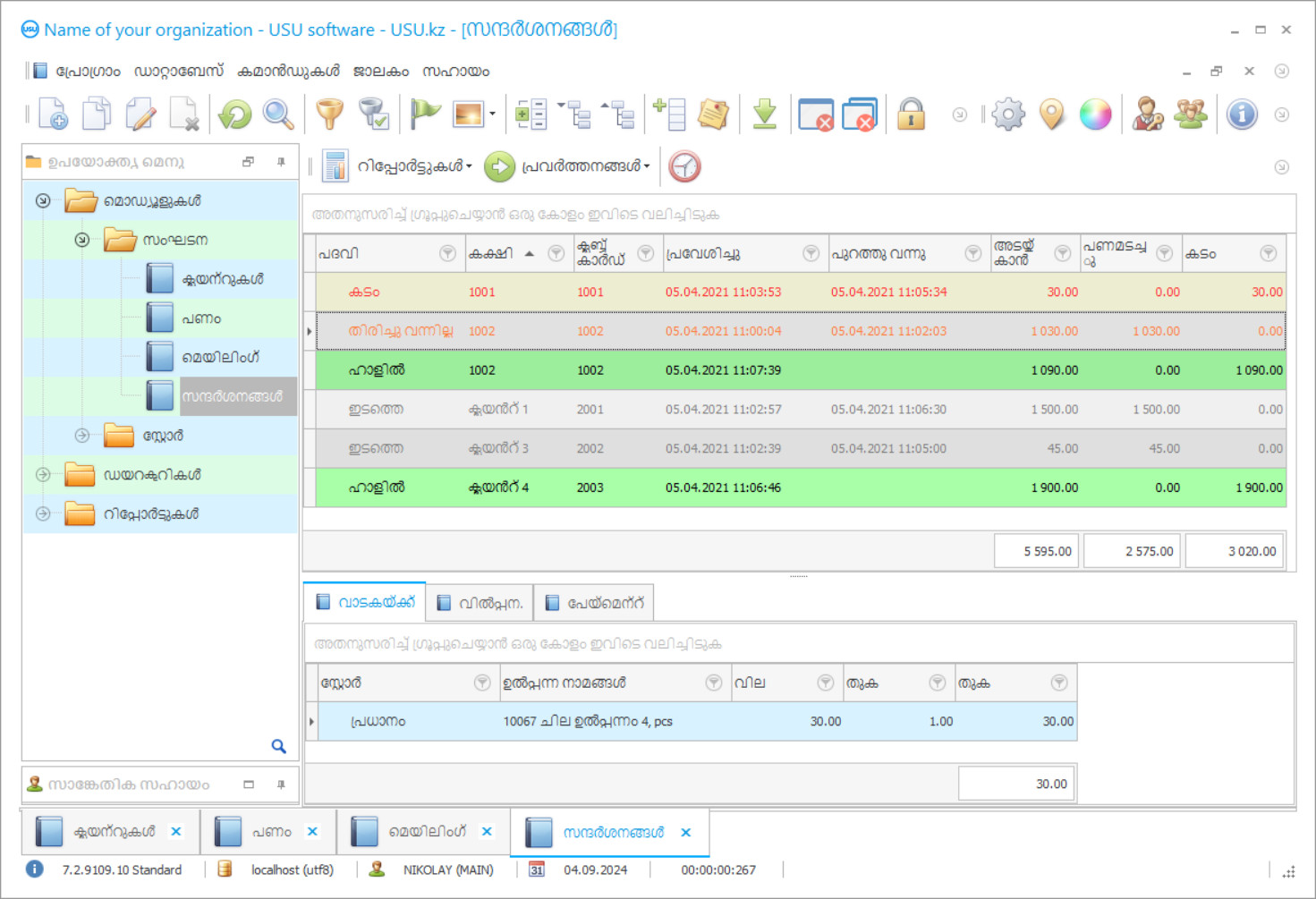
Task: Expand the ഡയറക്ടറികൾ folder node
Action: 43,475
